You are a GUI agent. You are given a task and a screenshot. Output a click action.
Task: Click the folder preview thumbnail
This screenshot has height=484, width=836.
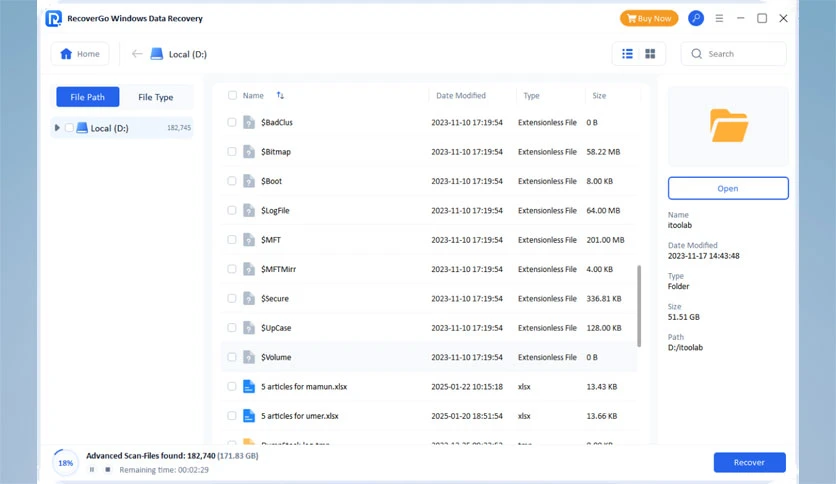pyautogui.click(x=728, y=126)
